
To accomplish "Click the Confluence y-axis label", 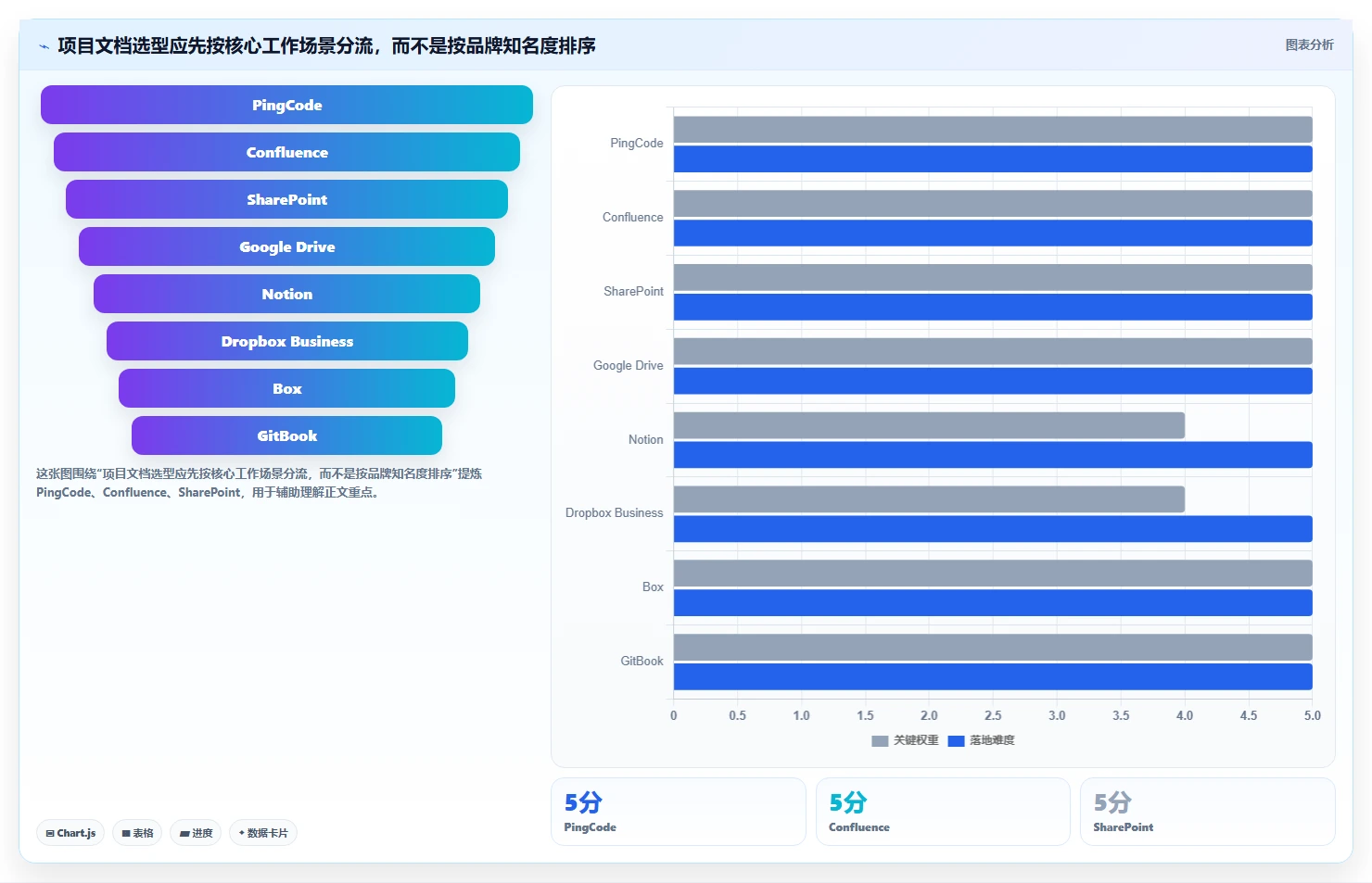I will [632, 218].
